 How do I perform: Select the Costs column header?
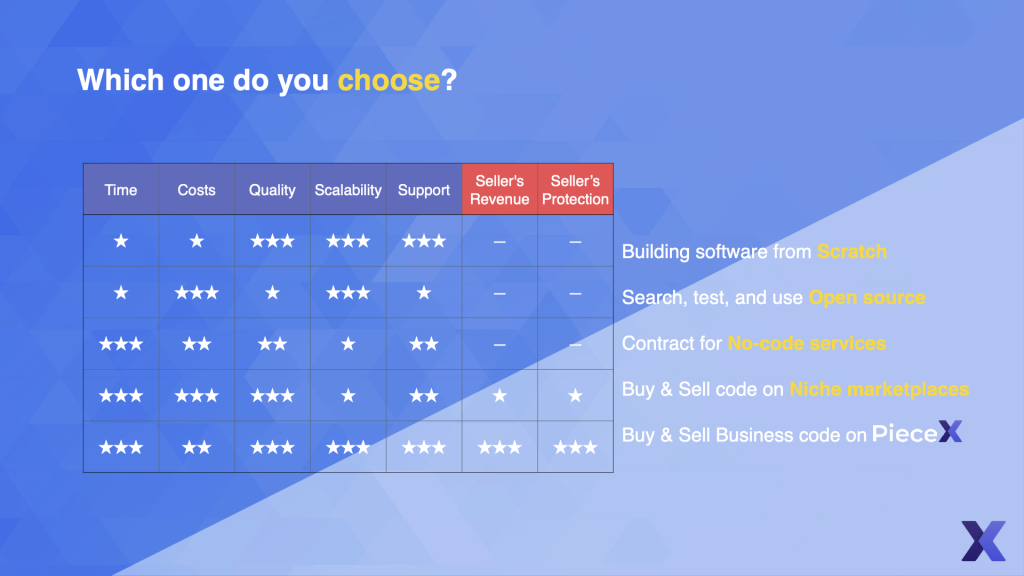[x=197, y=190]
